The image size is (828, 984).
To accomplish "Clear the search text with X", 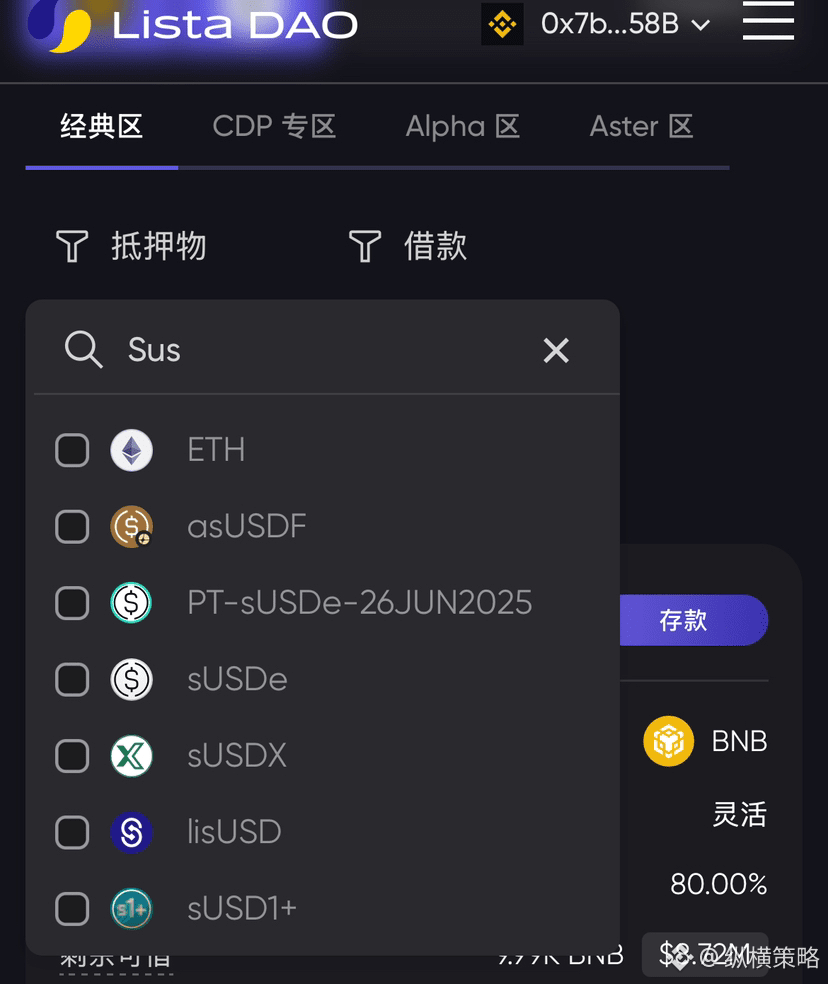I will [556, 350].
